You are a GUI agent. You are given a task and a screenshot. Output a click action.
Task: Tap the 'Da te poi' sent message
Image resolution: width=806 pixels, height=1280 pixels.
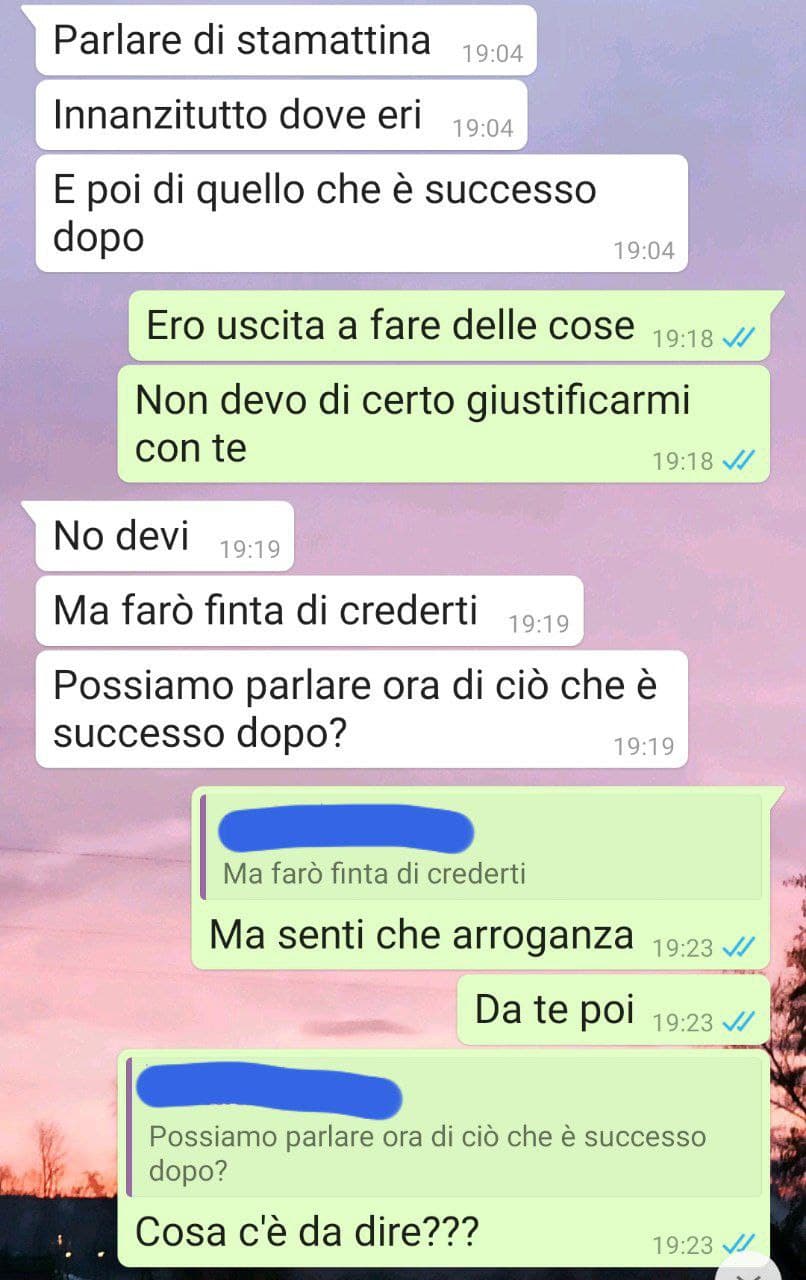point(613,1010)
